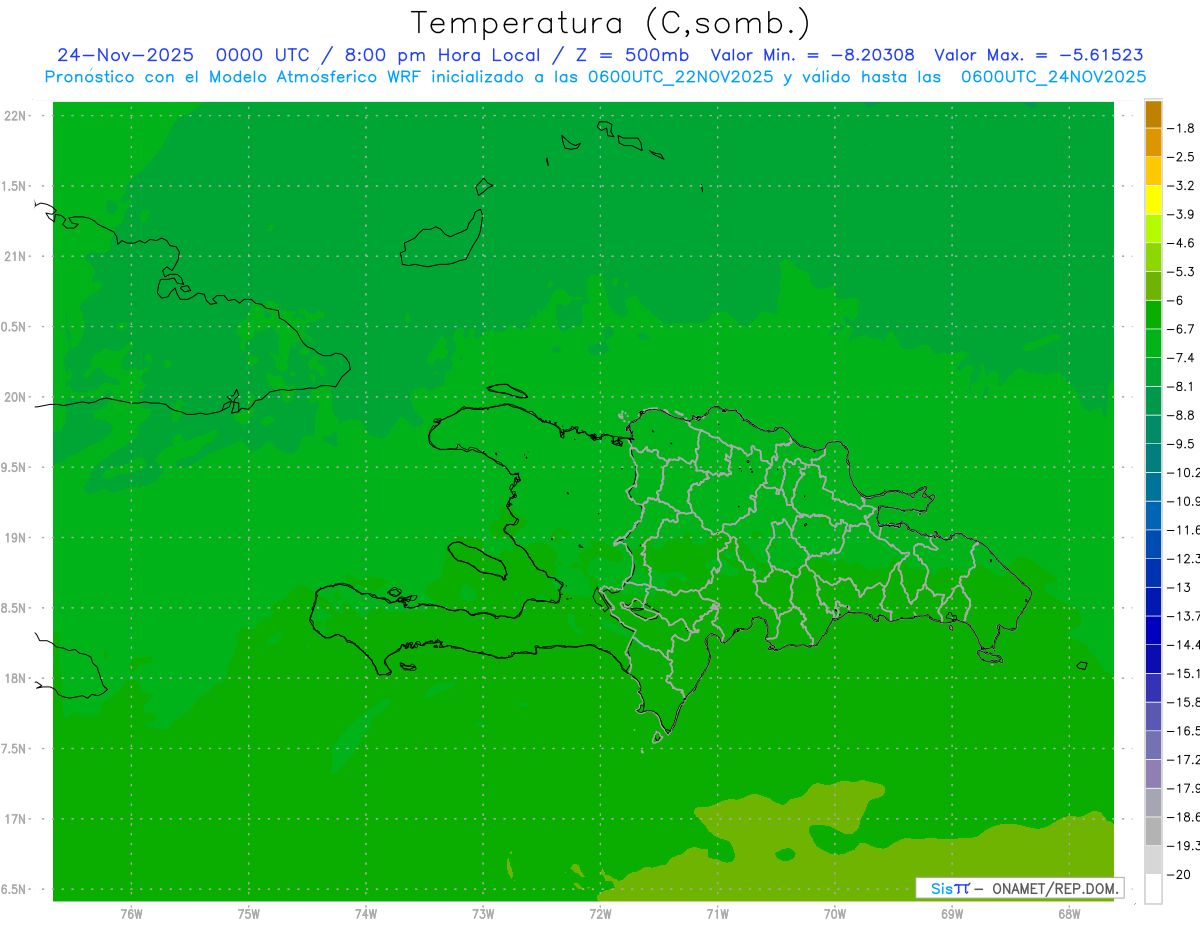Screen dimensions: 1200x927
Task: Click the "68W" longitude label
Action: tap(1069, 913)
